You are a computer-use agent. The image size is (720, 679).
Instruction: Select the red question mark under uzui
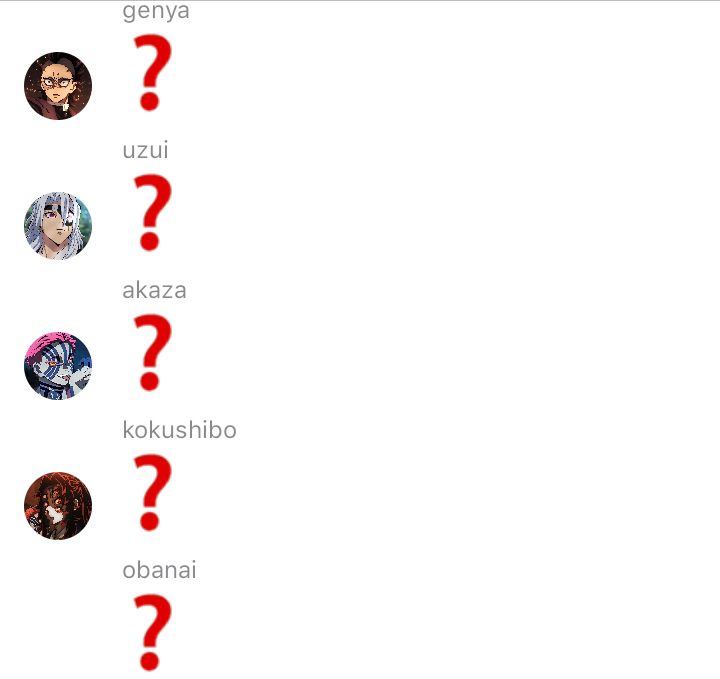click(152, 213)
